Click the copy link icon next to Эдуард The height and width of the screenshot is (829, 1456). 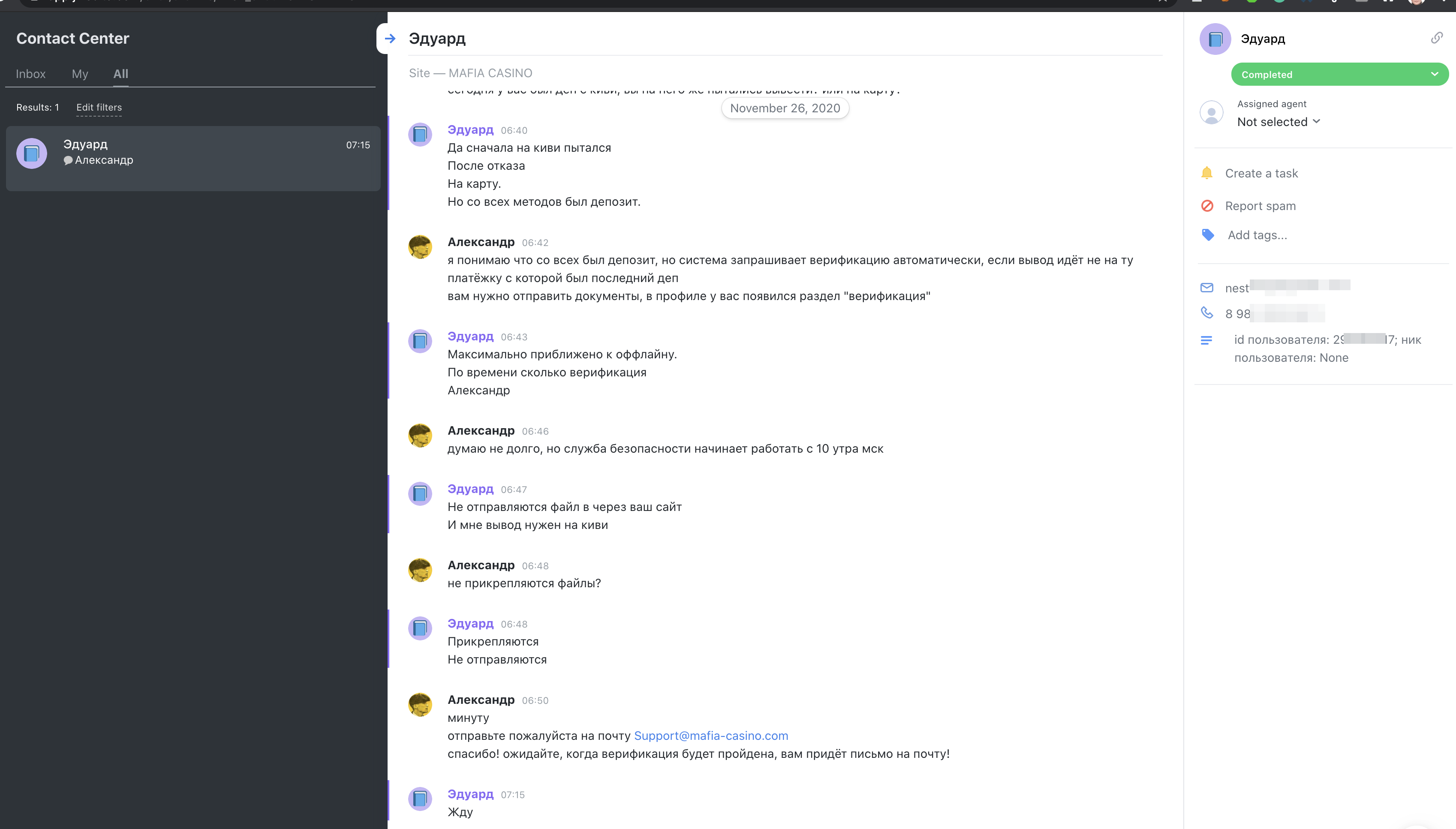[1437, 38]
